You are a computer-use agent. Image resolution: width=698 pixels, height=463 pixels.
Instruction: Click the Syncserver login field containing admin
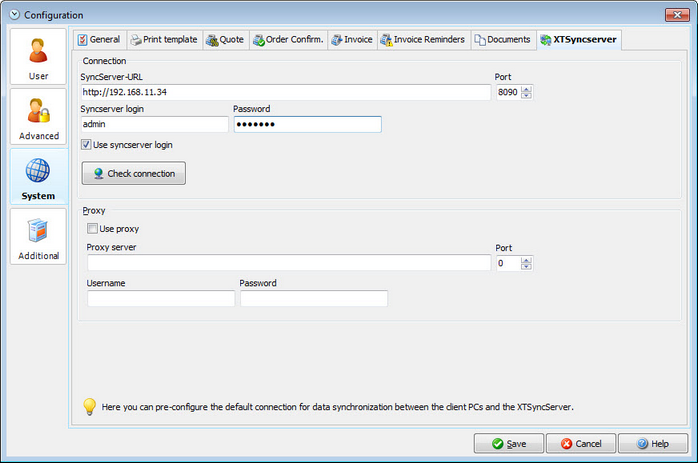point(154,124)
